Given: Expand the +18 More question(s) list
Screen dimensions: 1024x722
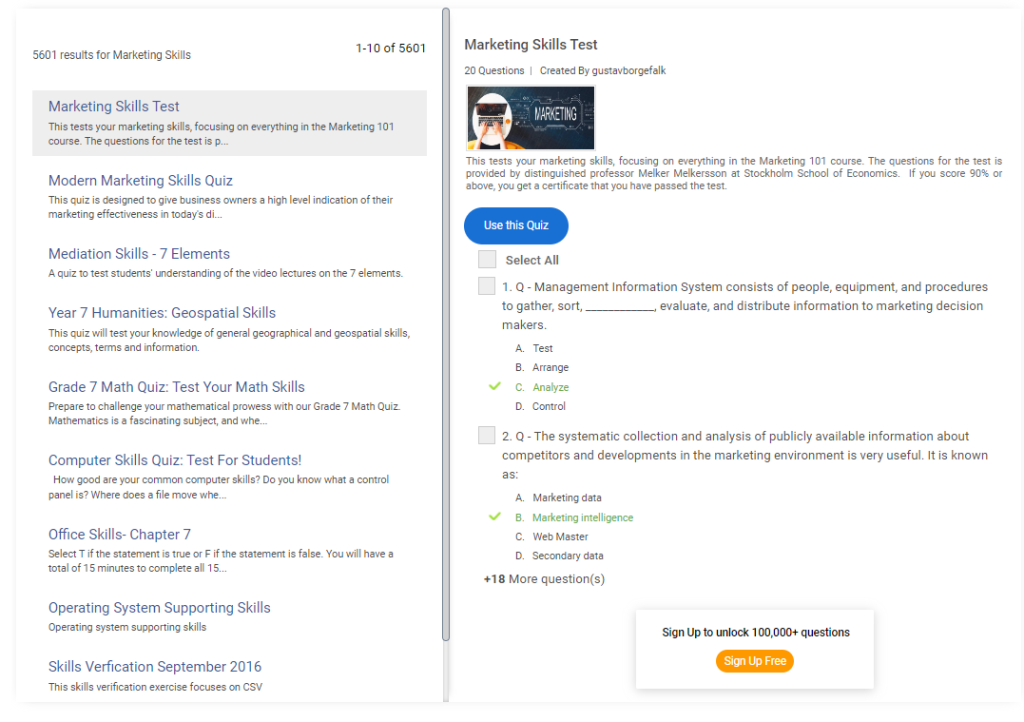Looking at the screenshot, I should pos(544,579).
